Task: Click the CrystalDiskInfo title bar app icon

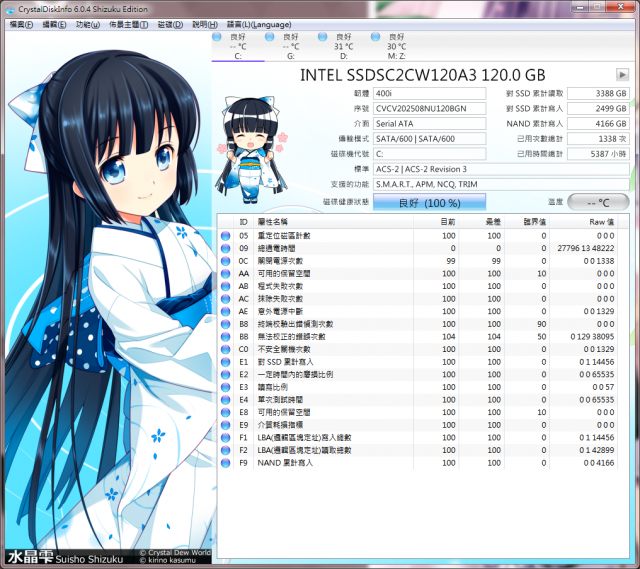Action: click(11, 9)
